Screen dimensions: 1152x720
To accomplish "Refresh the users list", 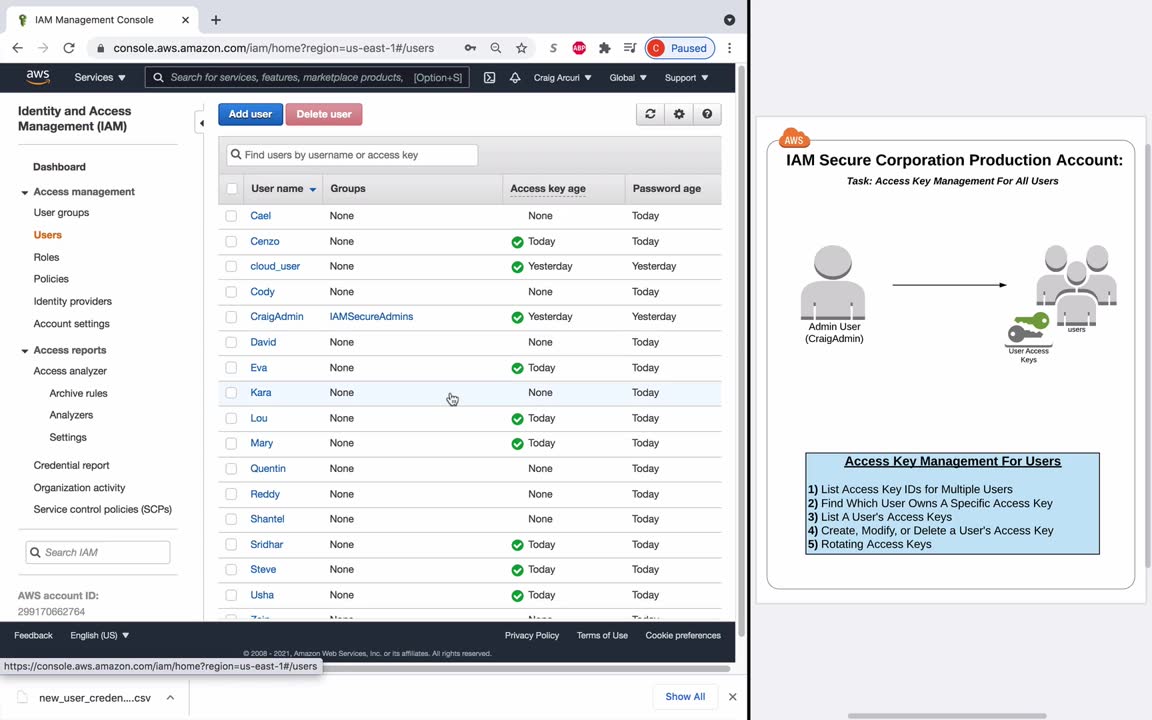I will (x=650, y=114).
